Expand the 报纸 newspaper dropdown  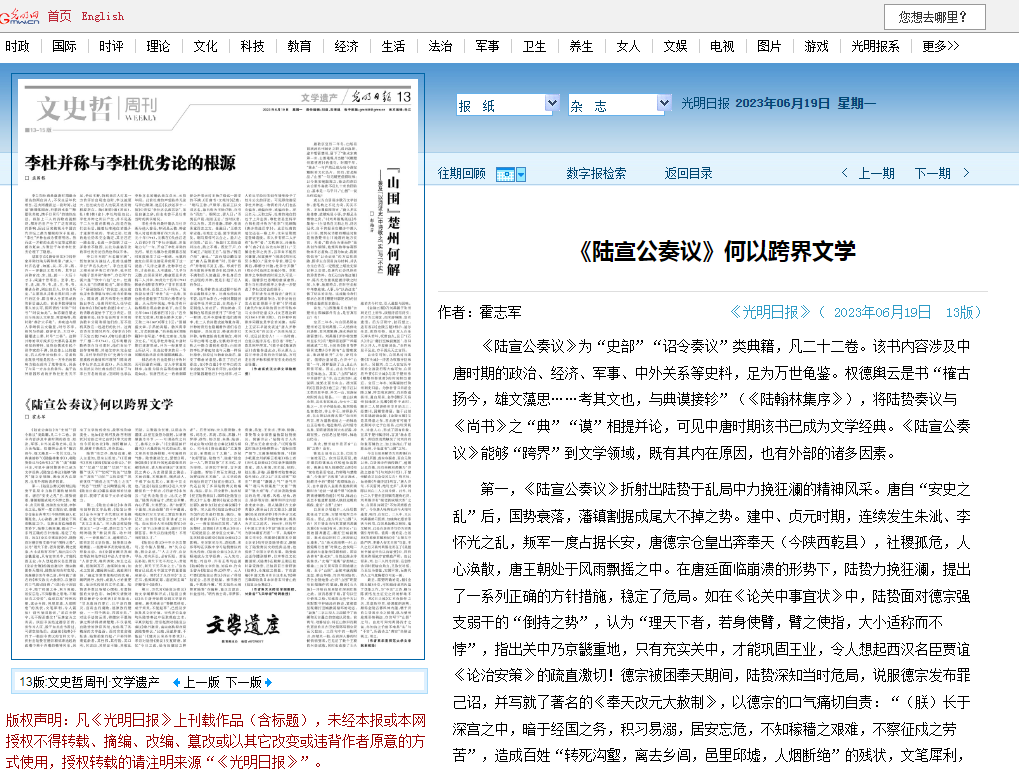pos(551,104)
